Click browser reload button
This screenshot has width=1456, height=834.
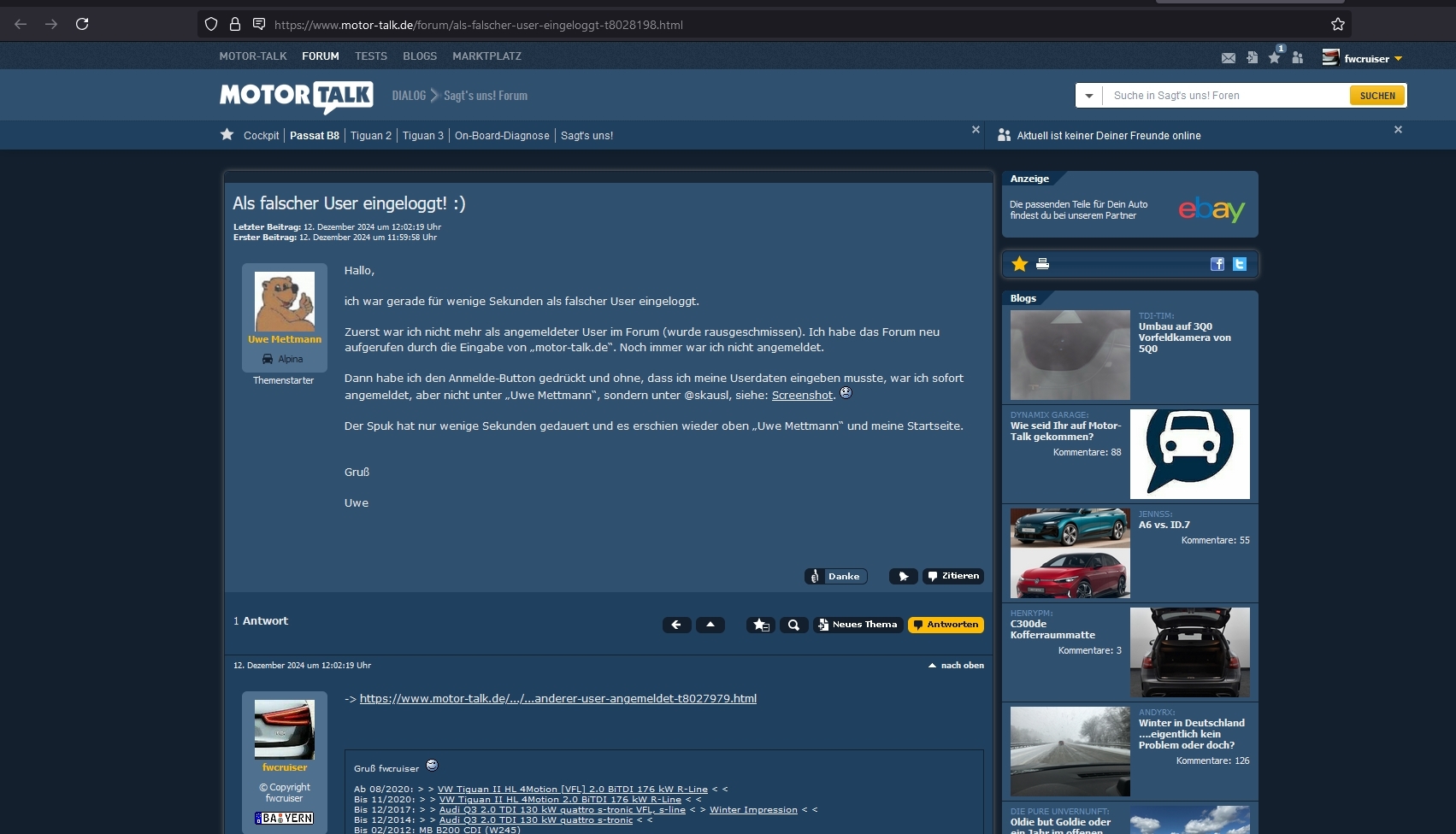[82, 24]
